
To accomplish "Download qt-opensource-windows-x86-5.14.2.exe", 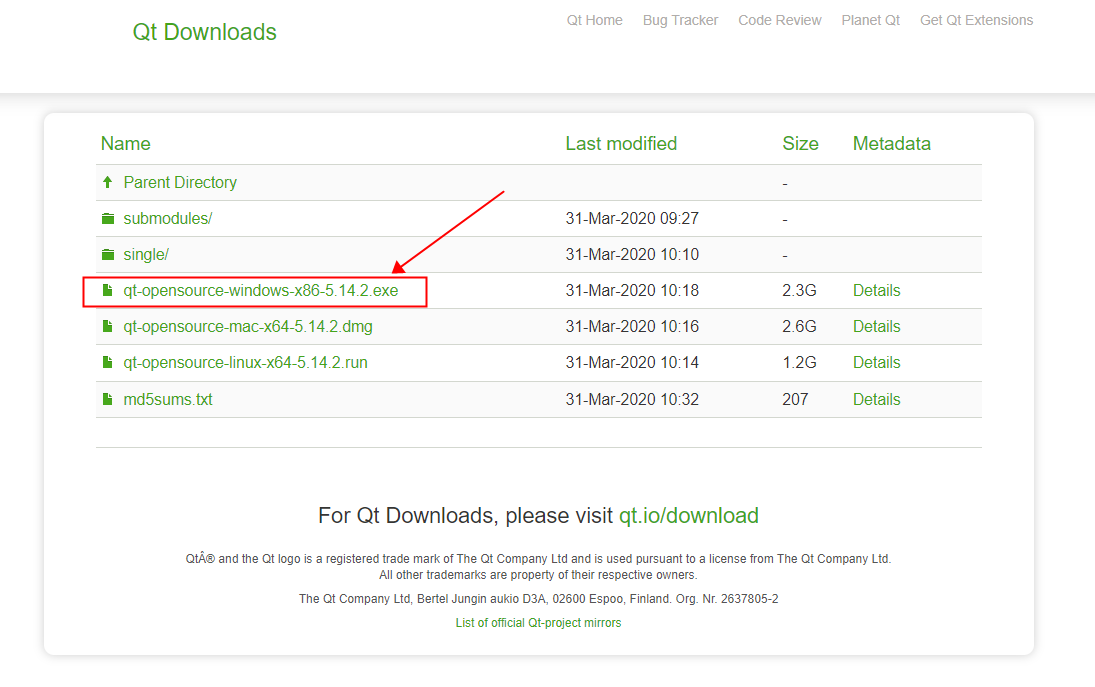I will click(260, 290).
